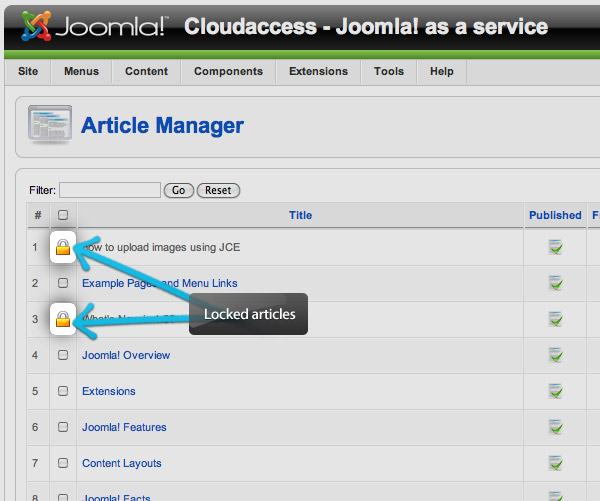Check the Content Layouts checkbox

(x=63, y=463)
